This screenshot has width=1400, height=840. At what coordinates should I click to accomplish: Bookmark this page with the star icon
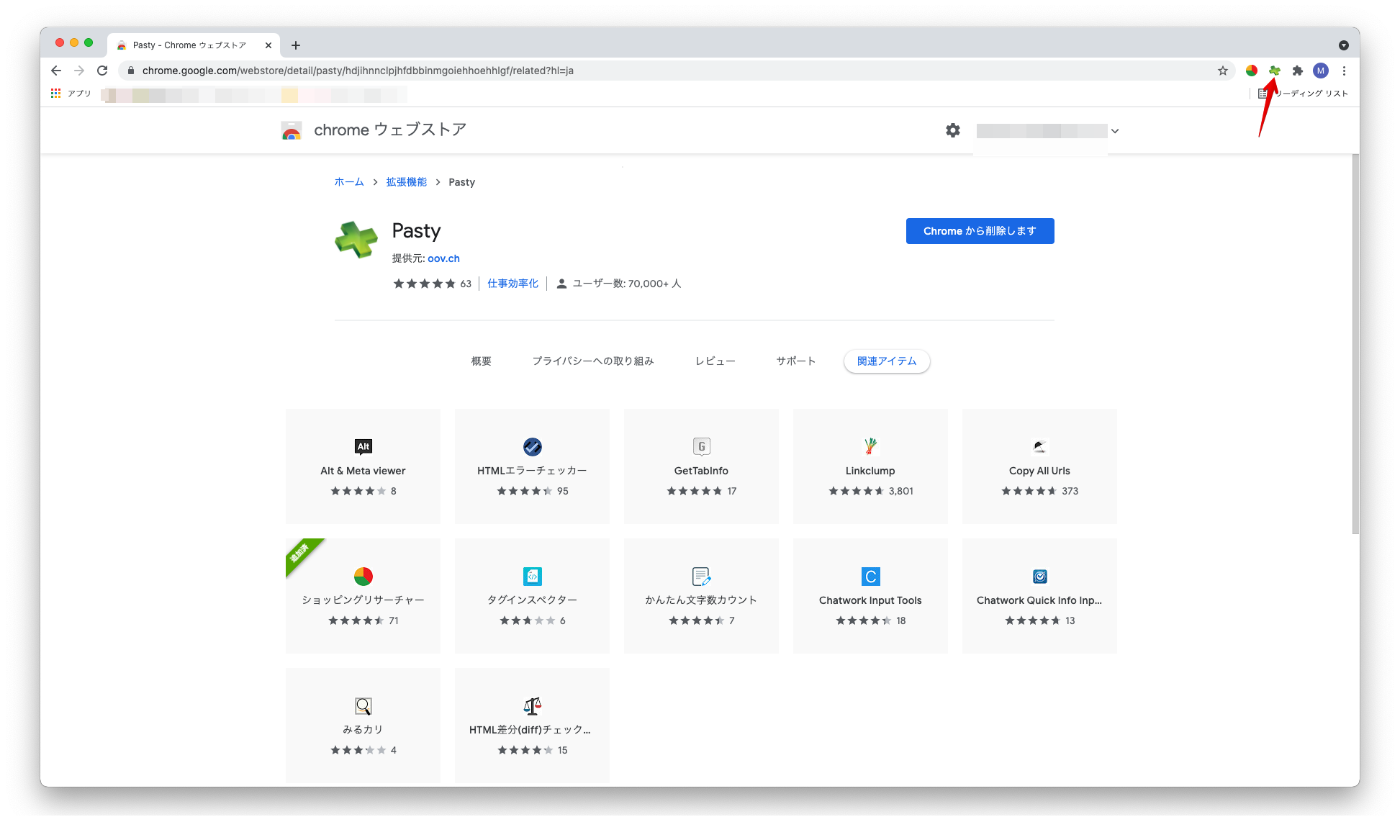coord(1222,71)
